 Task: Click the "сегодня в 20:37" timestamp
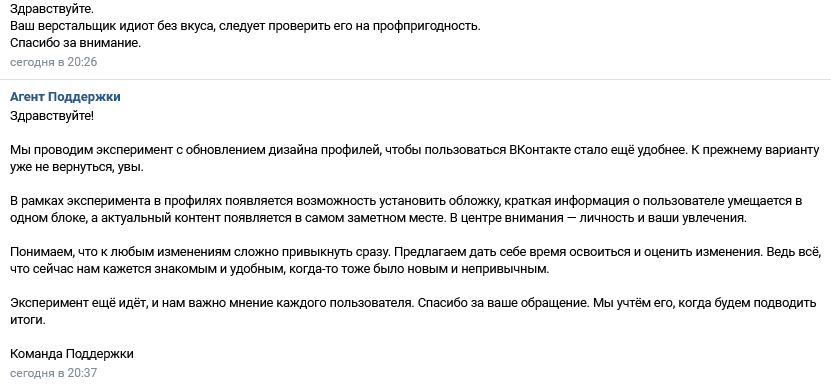tap(54, 373)
